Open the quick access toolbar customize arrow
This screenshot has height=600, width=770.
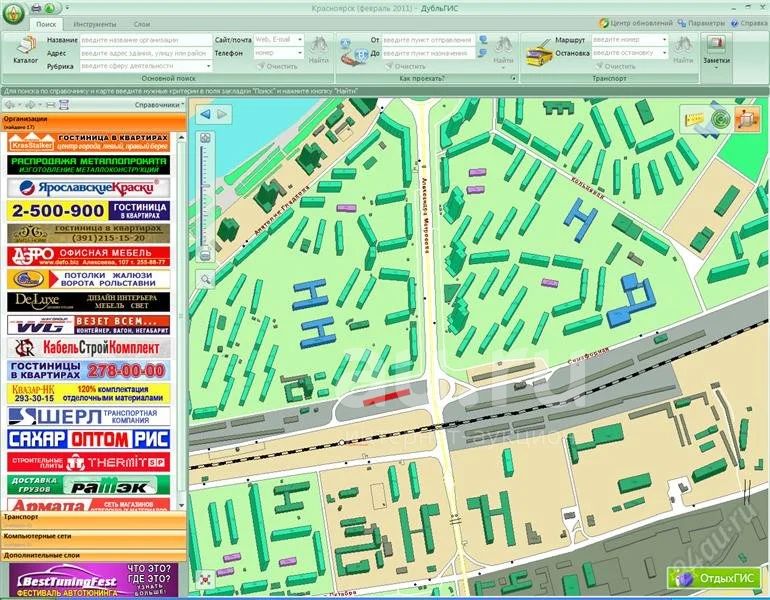[x=67, y=8]
